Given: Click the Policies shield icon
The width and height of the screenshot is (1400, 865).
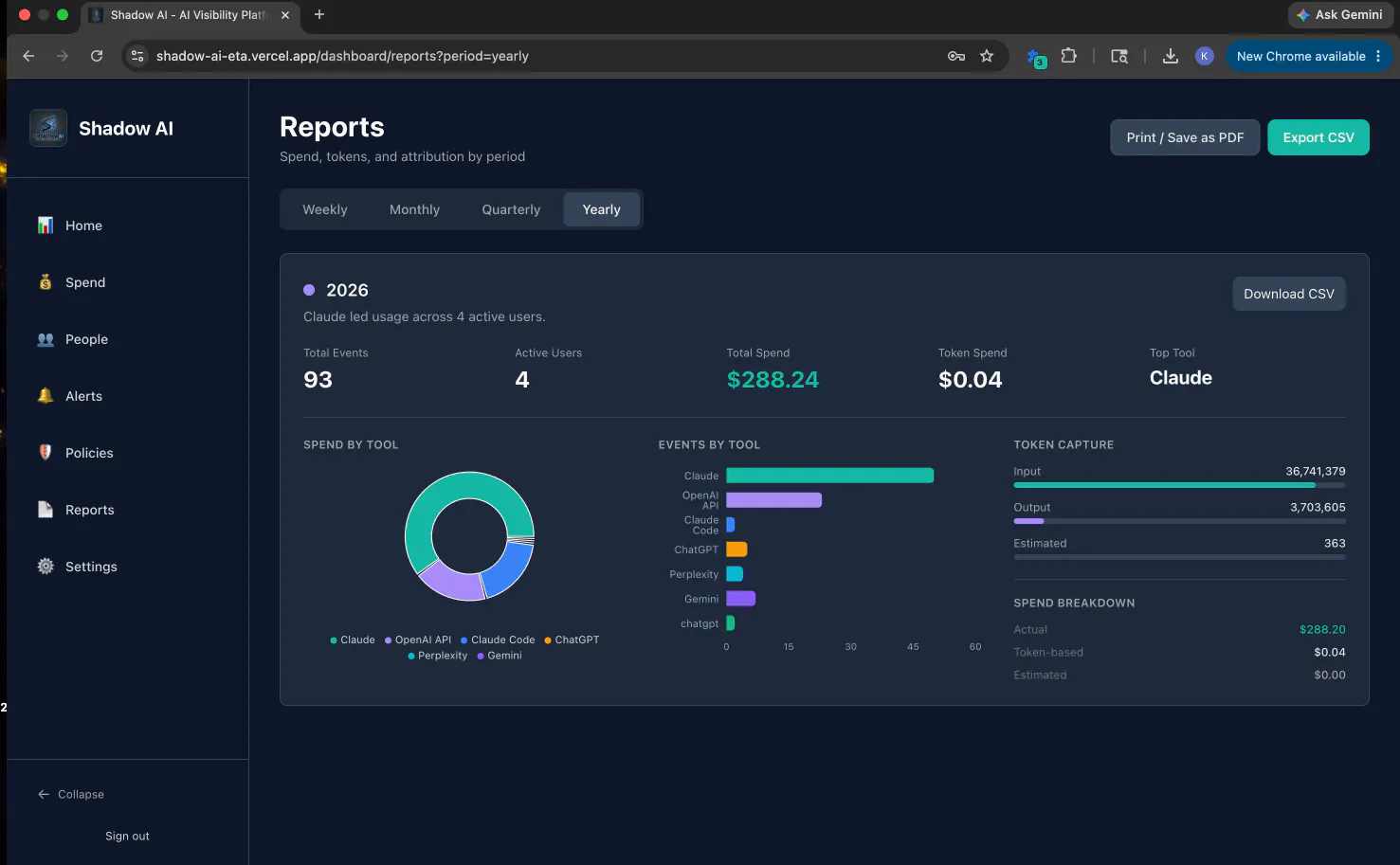Looking at the screenshot, I should (x=45, y=453).
